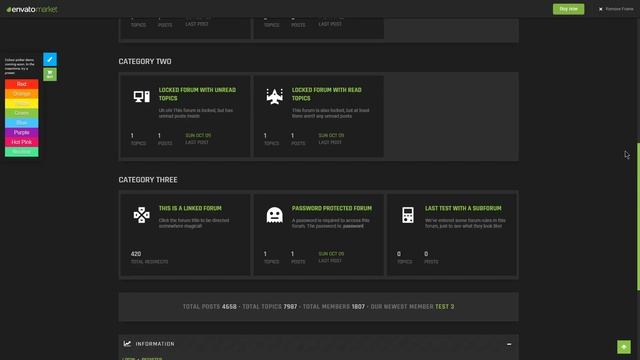Viewport: 640px width, 360px height.
Task: Click the gamepad icon of linked forum
Action: 142,215
